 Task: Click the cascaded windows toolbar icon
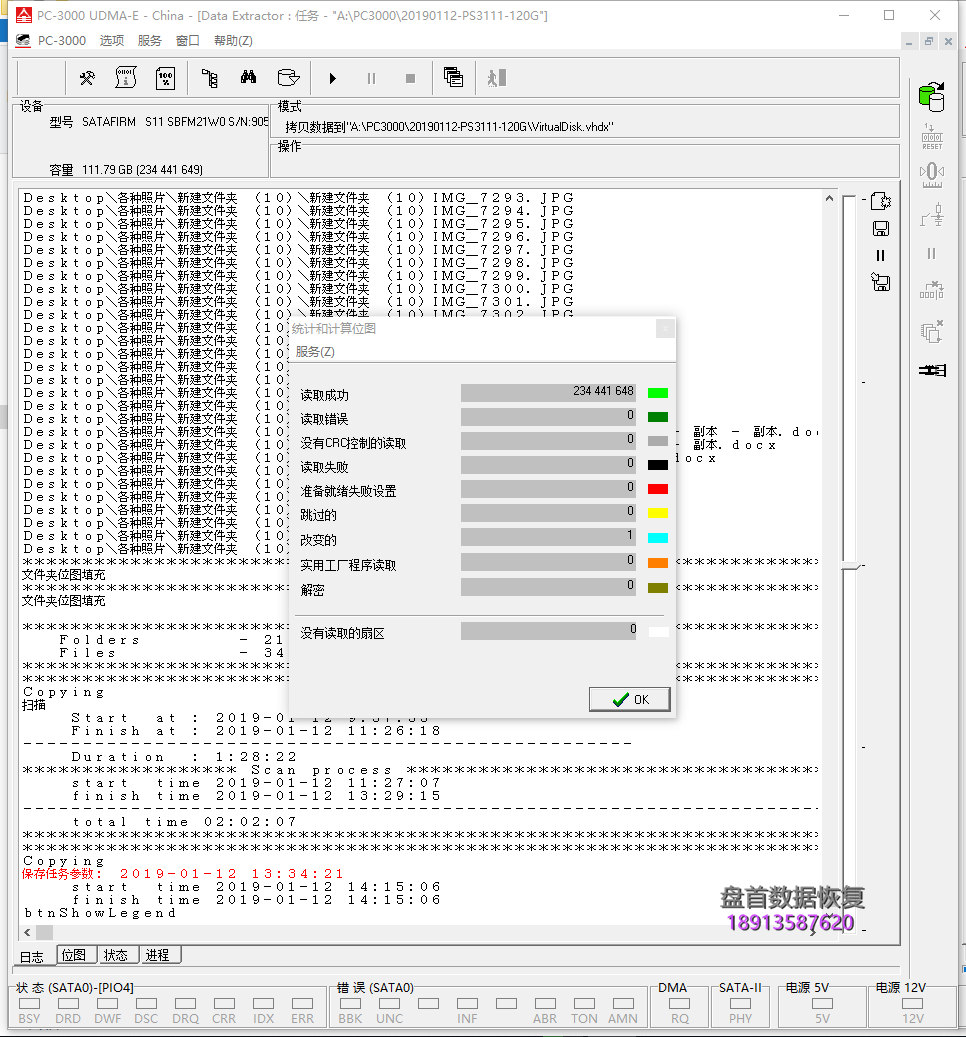click(453, 78)
